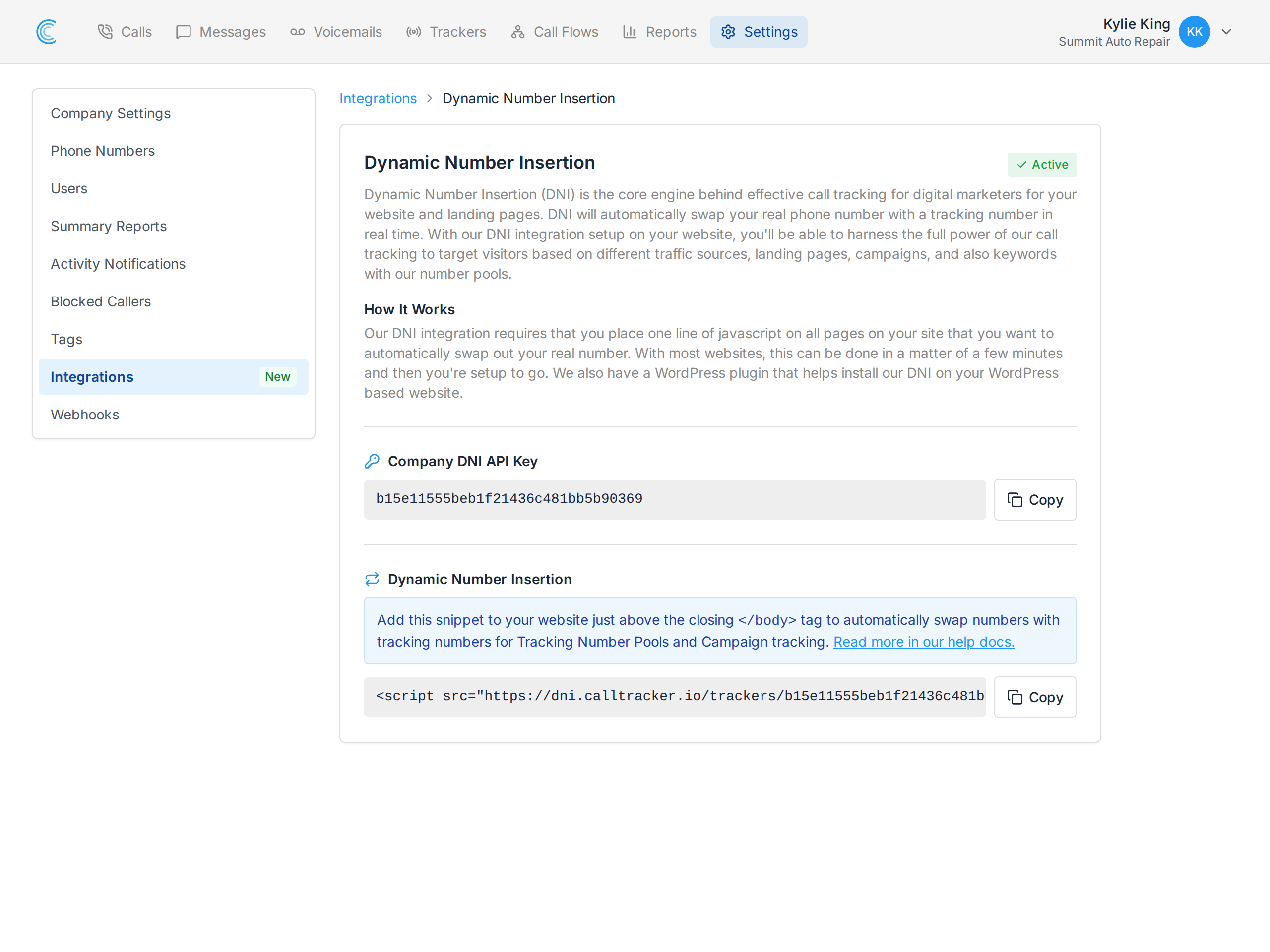Screen dimensions: 1270x952
Task: Click the key icon beside Company DNI API Key
Action: tap(372, 461)
